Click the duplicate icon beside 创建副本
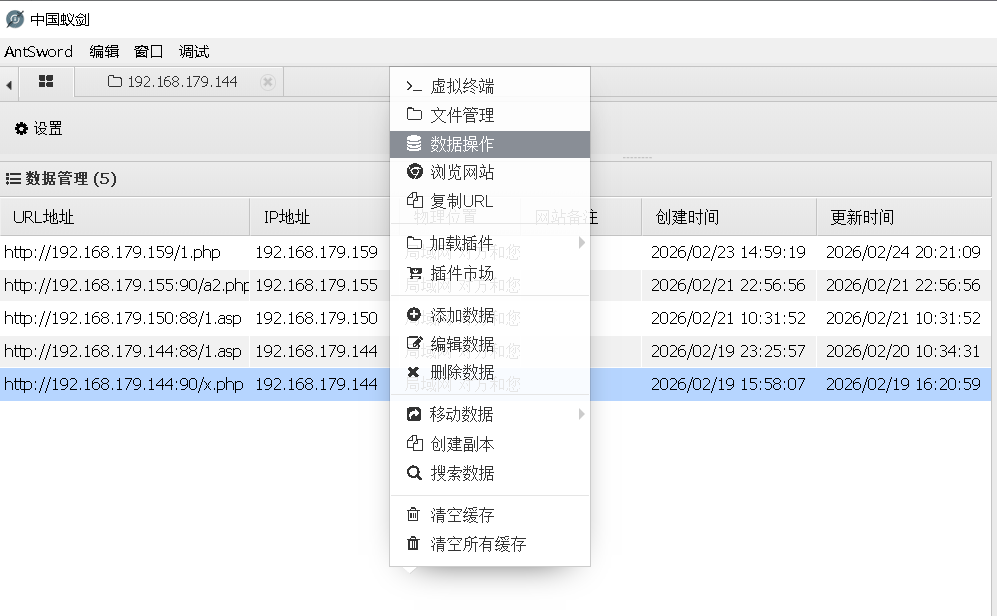 click(x=415, y=443)
